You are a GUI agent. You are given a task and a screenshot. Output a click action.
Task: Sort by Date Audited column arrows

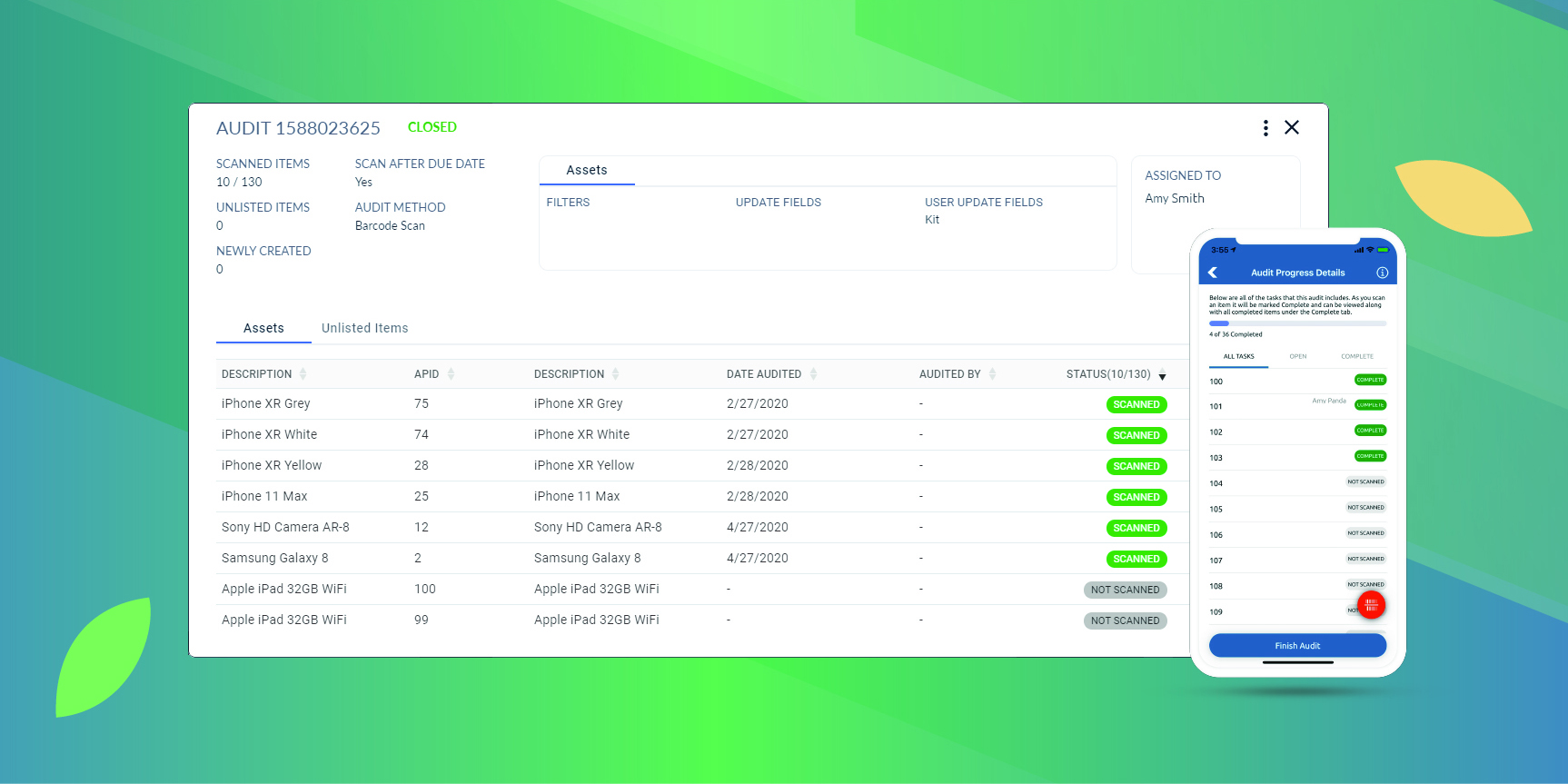[x=813, y=374]
